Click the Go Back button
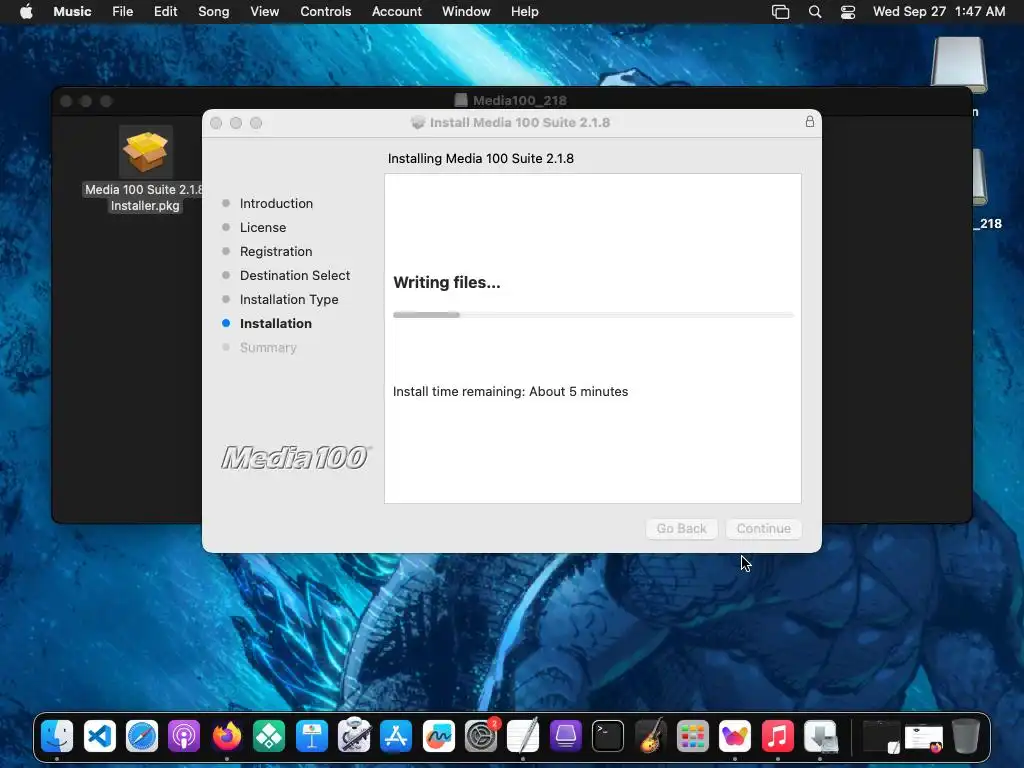1024x768 pixels. pyautogui.click(x=682, y=528)
